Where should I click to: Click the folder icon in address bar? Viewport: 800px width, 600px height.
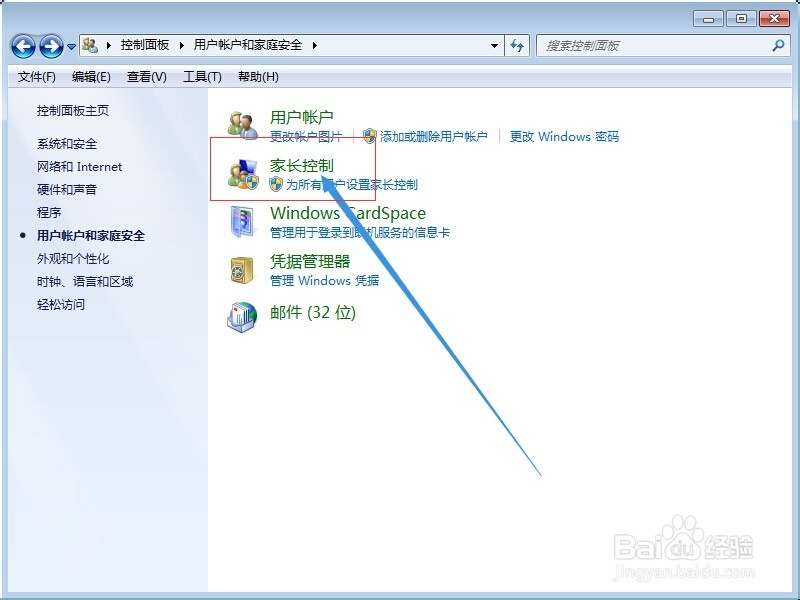click(91, 45)
